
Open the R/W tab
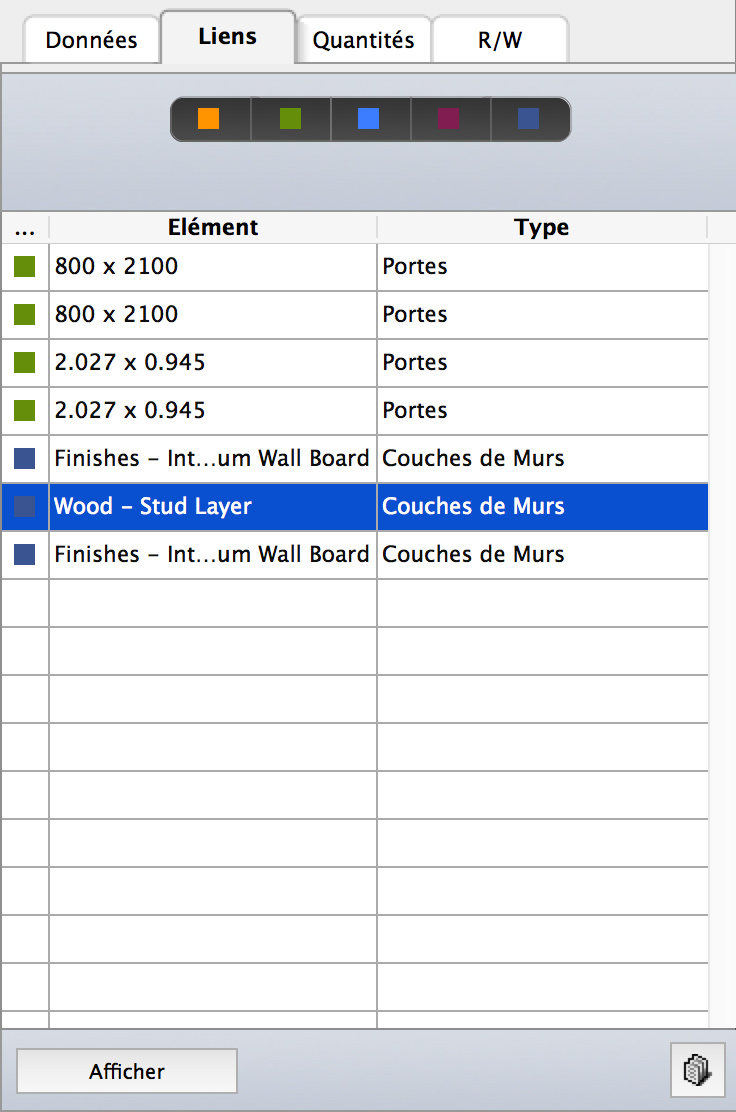tap(500, 40)
